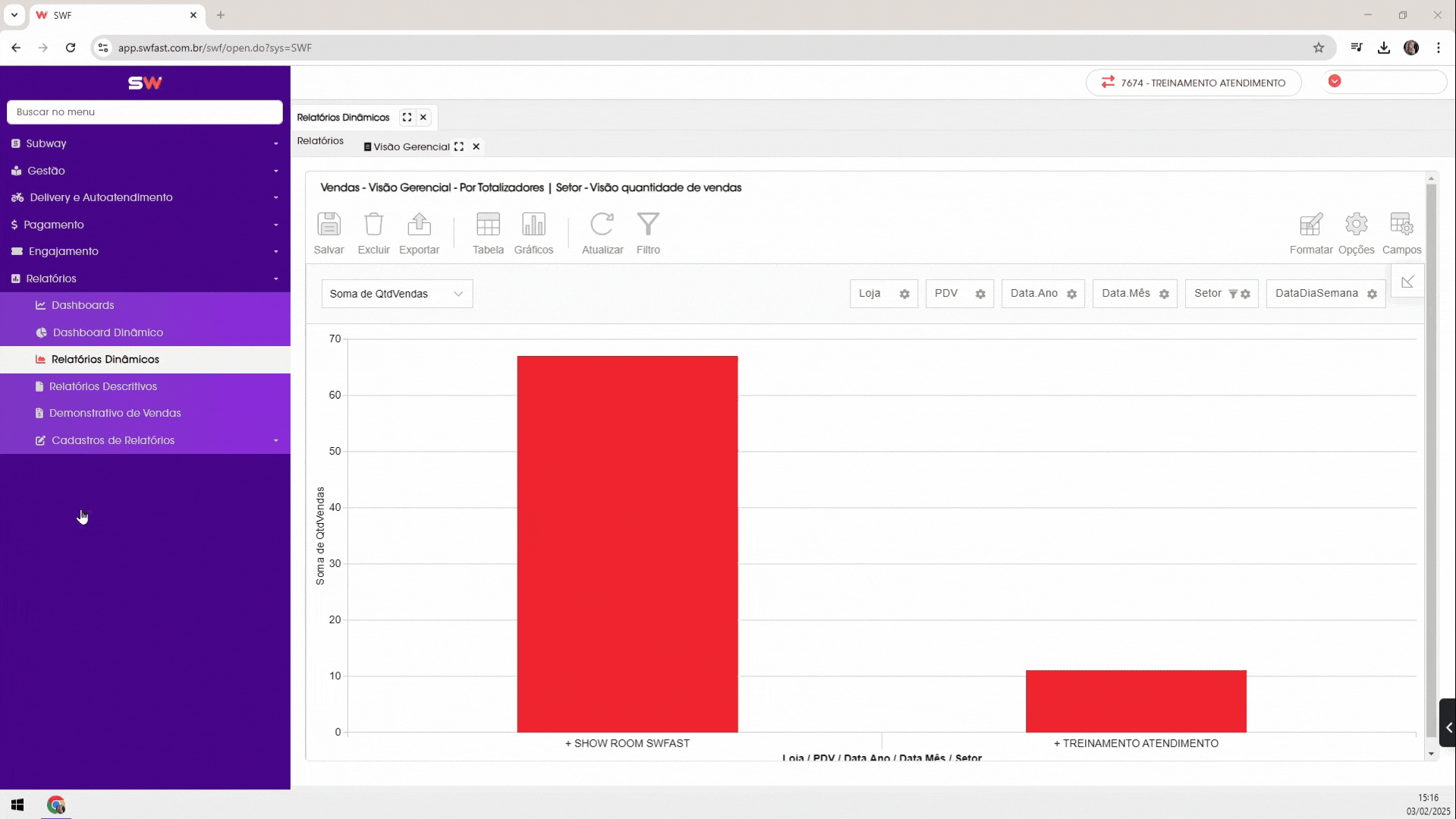Open Dashboard Dinâmico menu item
Image resolution: width=1456 pixels, height=819 pixels.
(145, 332)
